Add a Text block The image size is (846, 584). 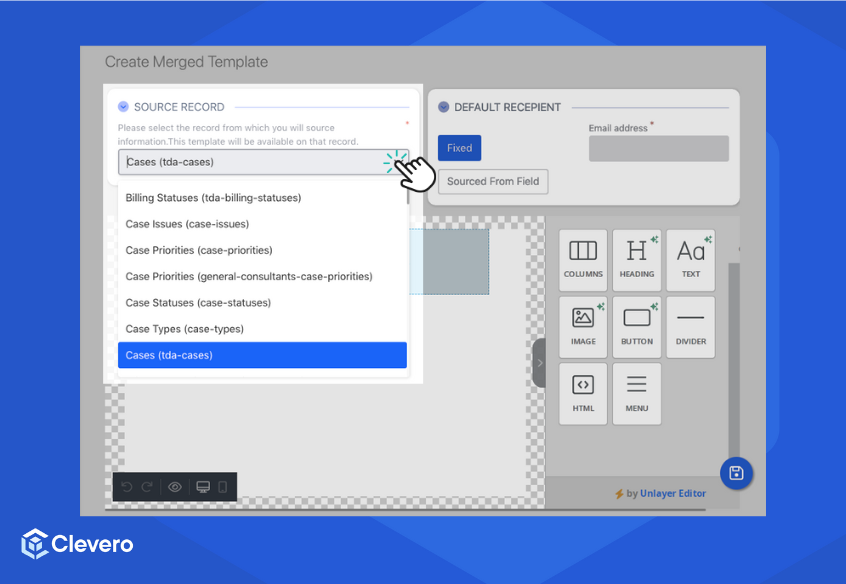coord(691,260)
